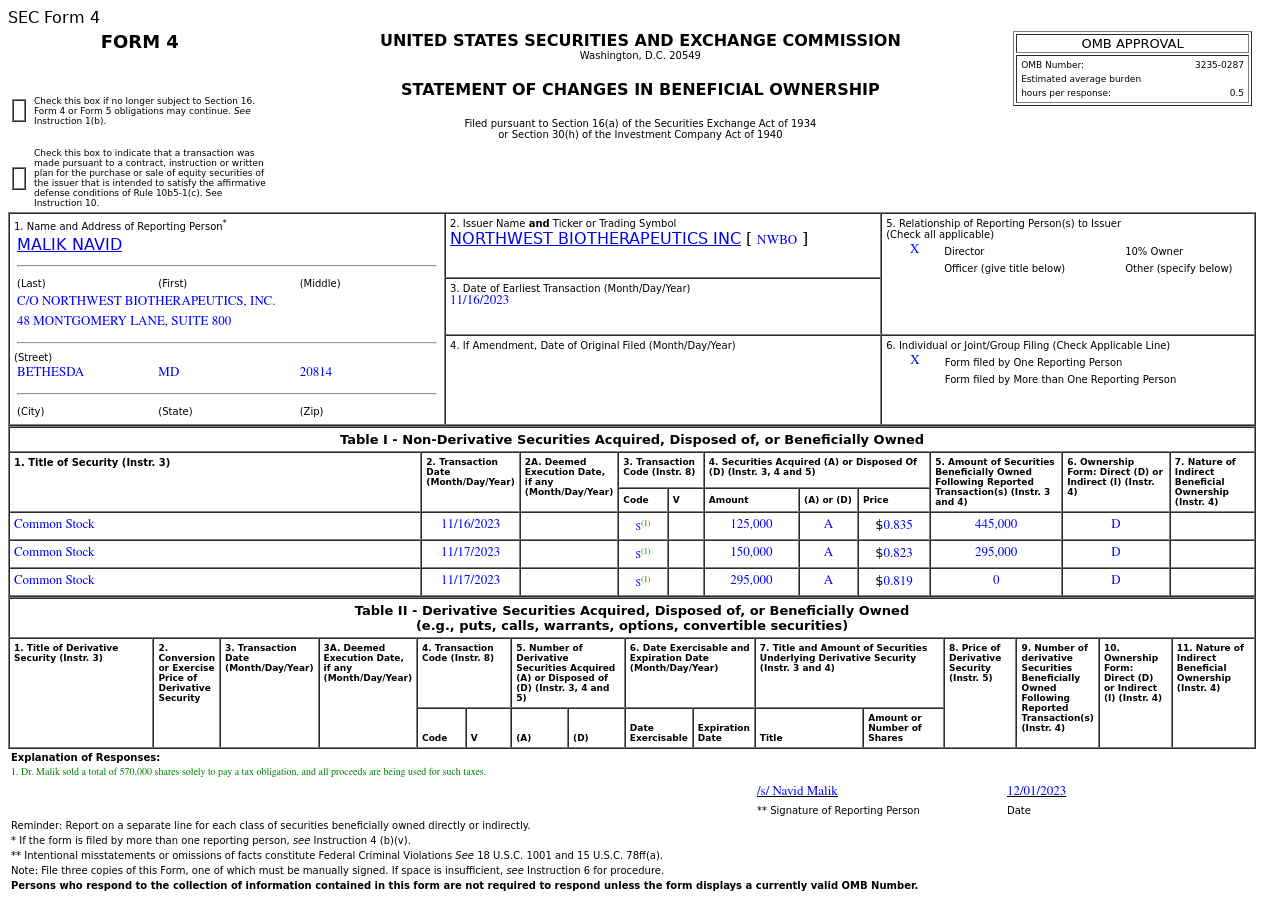
Task: Click the address line C/O NORTHWEST BIOTHERAPEUTICS, INC.
Action: (146, 301)
